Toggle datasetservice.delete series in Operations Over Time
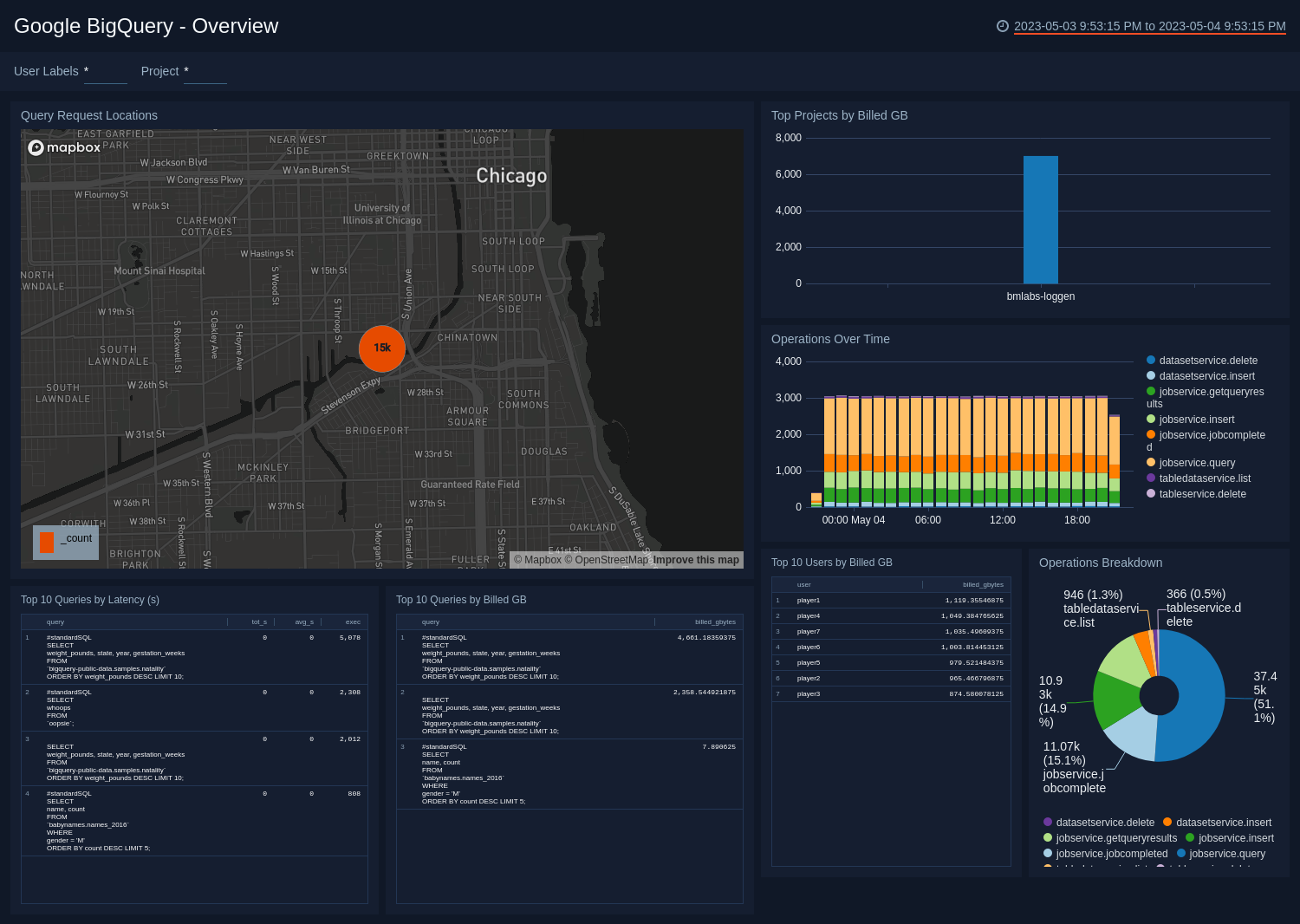 coord(1201,361)
